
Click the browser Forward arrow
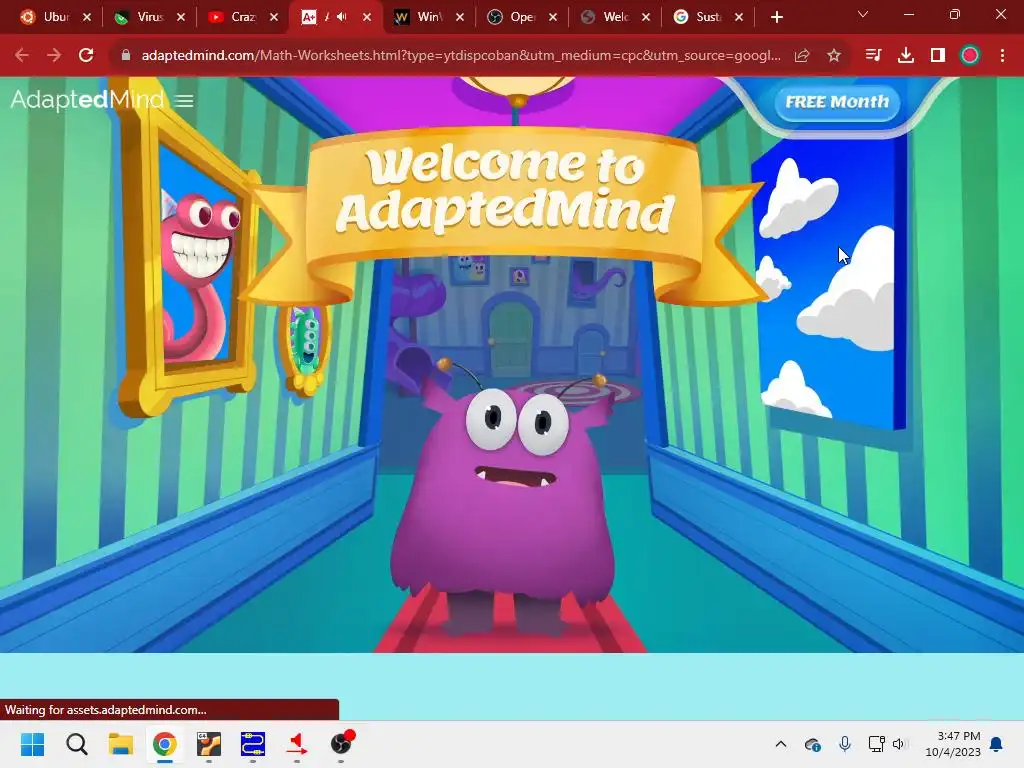(x=54, y=56)
